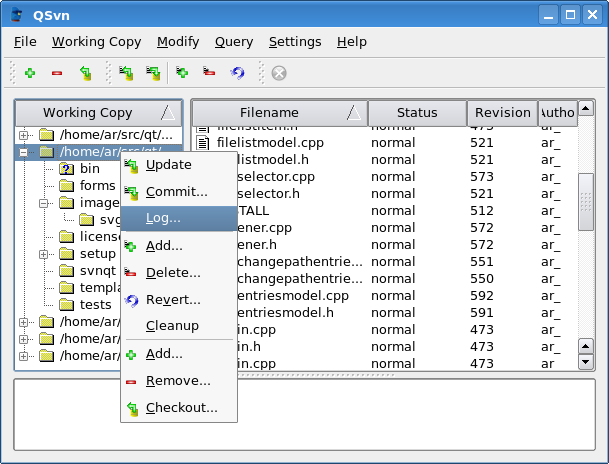The width and height of the screenshot is (609, 464).
Task: Click the file list vertical scrollbar handle
Action: tap(586, 202)
